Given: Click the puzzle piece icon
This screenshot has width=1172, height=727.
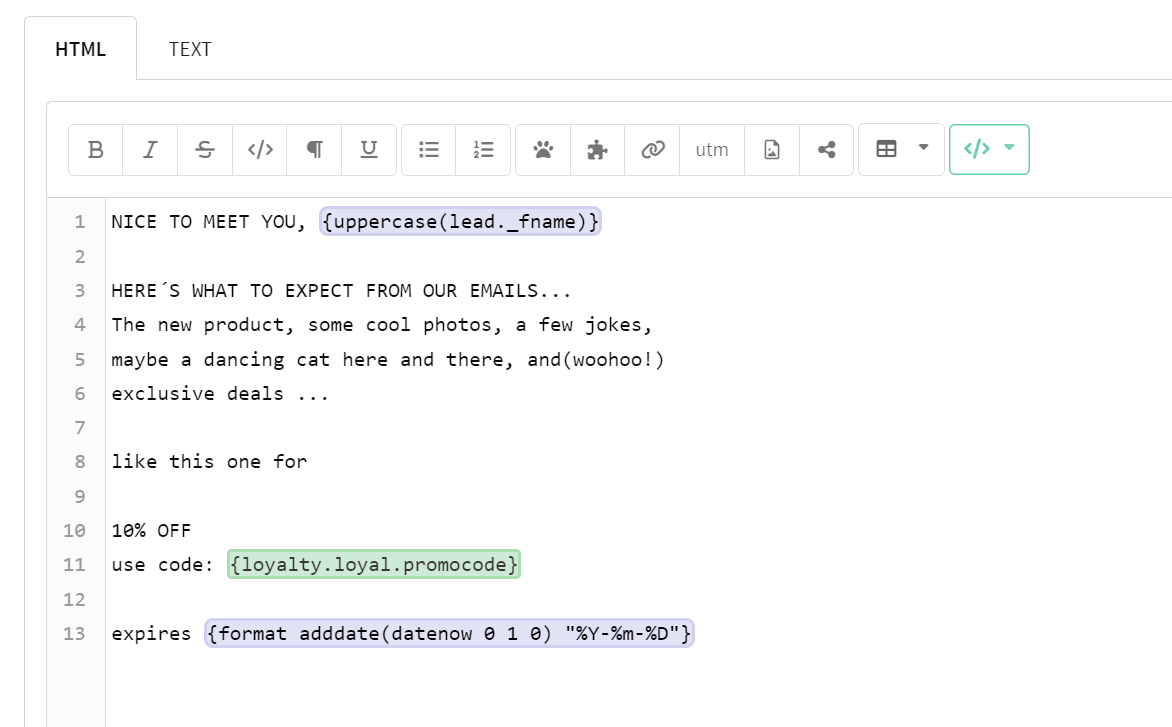Looking at the screenshot, I should coord(597,149).
